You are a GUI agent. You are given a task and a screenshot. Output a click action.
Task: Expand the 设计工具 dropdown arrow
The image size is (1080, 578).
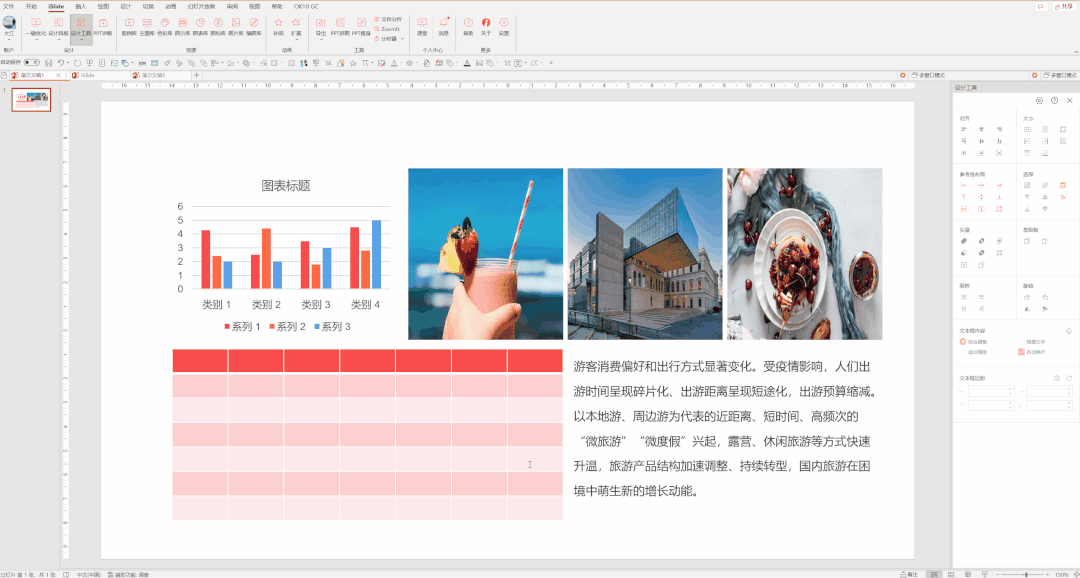[81, 39]
